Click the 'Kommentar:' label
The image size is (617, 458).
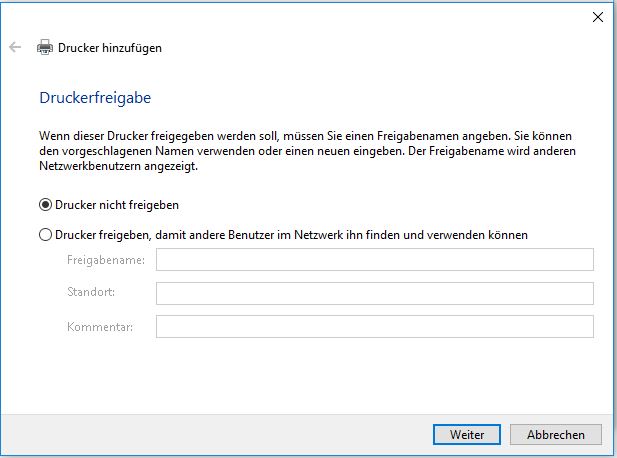(x=100, y=327)
